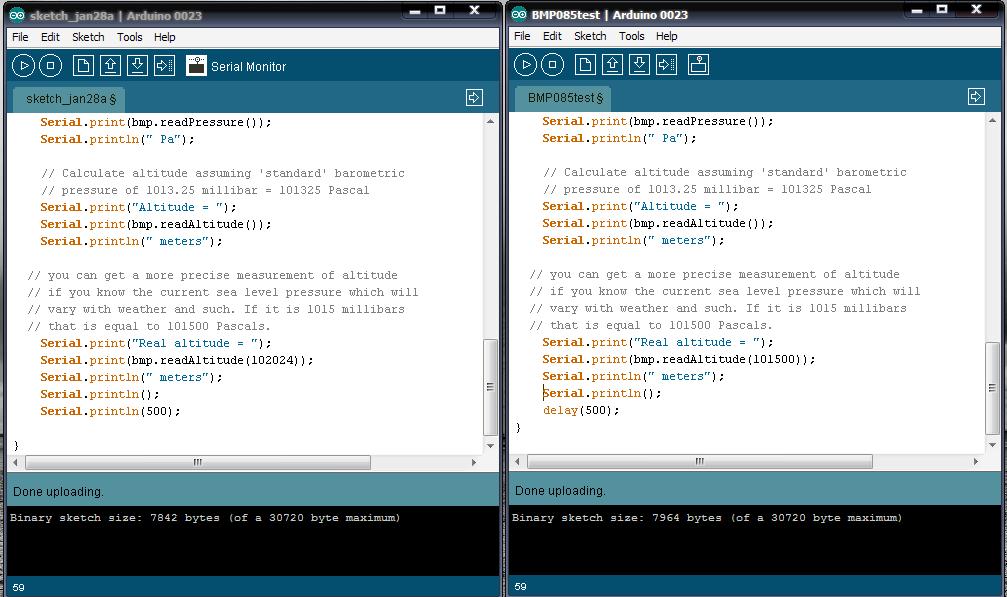Select the sketch_jan28a editor tab

tap(69, 99)
